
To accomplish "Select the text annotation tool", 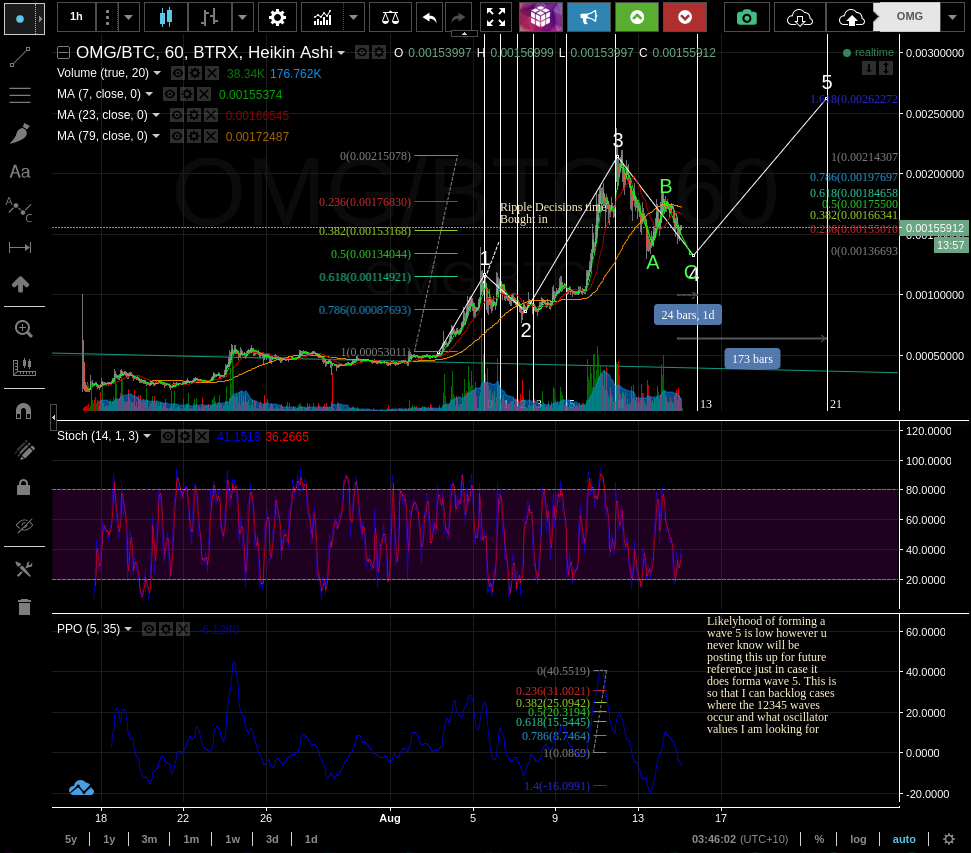I will point(20,172).
